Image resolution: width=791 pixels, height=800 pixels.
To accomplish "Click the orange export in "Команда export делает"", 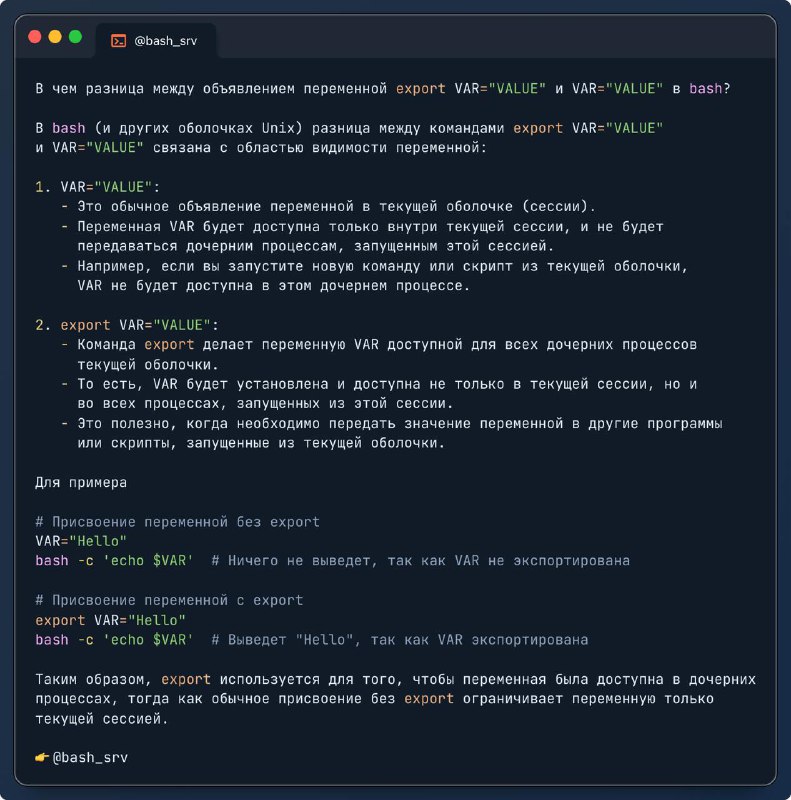I will 169,345.
